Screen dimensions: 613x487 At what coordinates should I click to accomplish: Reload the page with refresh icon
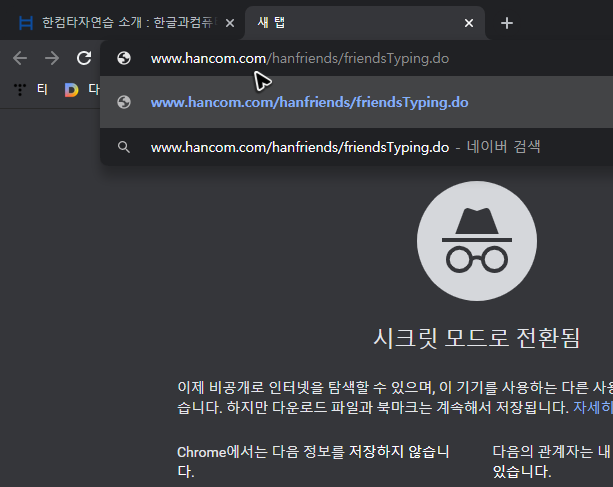[x=84, y=58]
